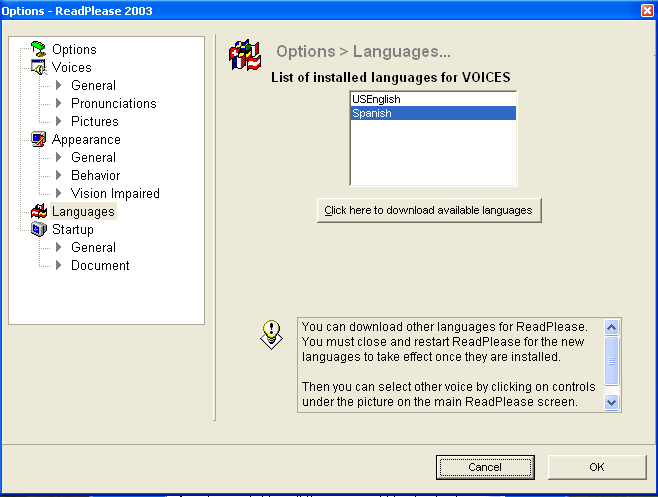The image size is (658, 497).
Task: Open General arrow under Voices
Action: tap(59, 85)
